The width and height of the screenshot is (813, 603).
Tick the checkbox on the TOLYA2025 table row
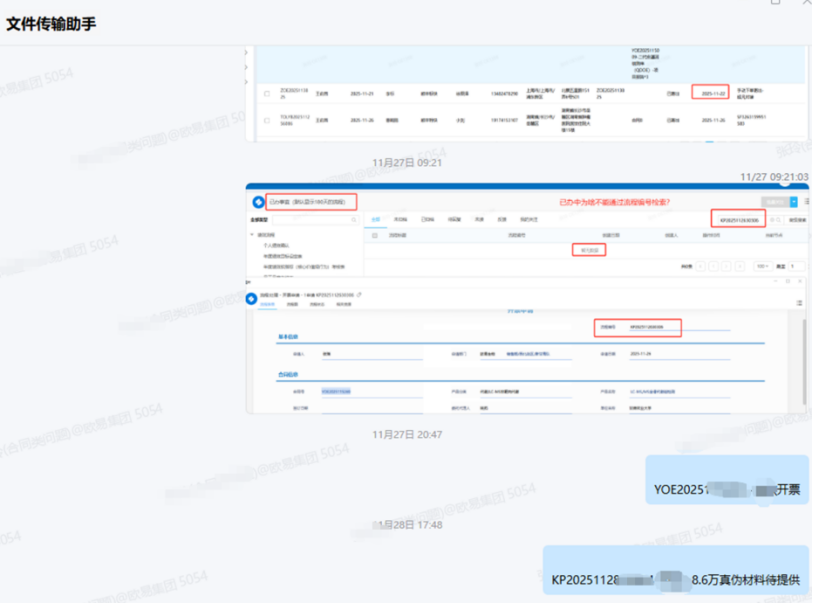point(266,120)
